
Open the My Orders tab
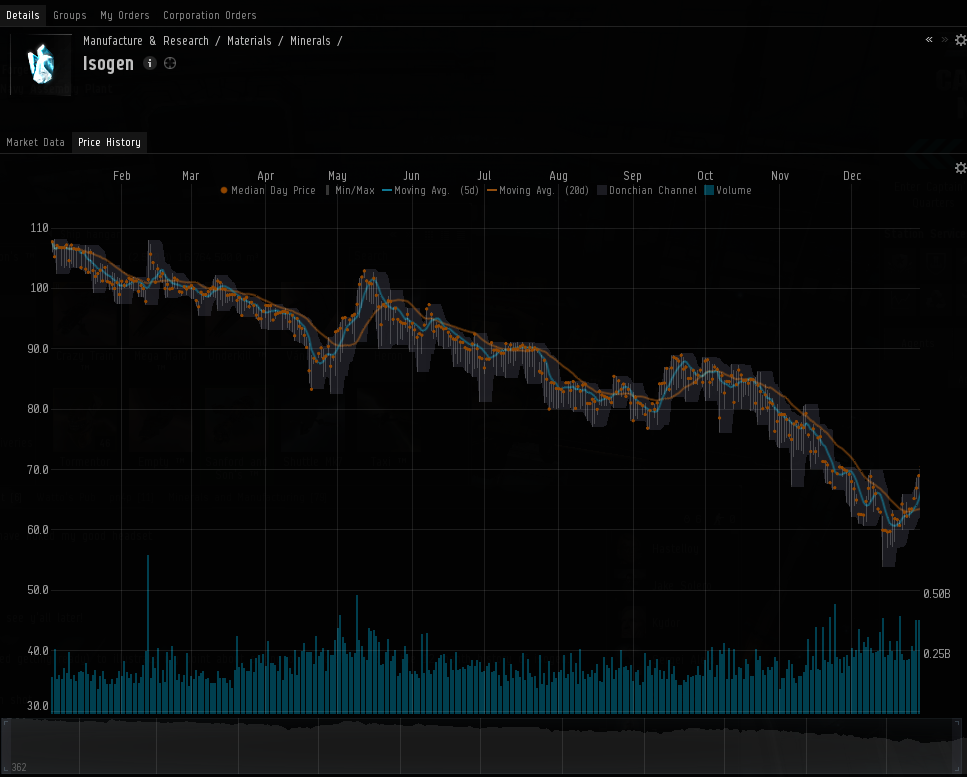click(125, 15)
